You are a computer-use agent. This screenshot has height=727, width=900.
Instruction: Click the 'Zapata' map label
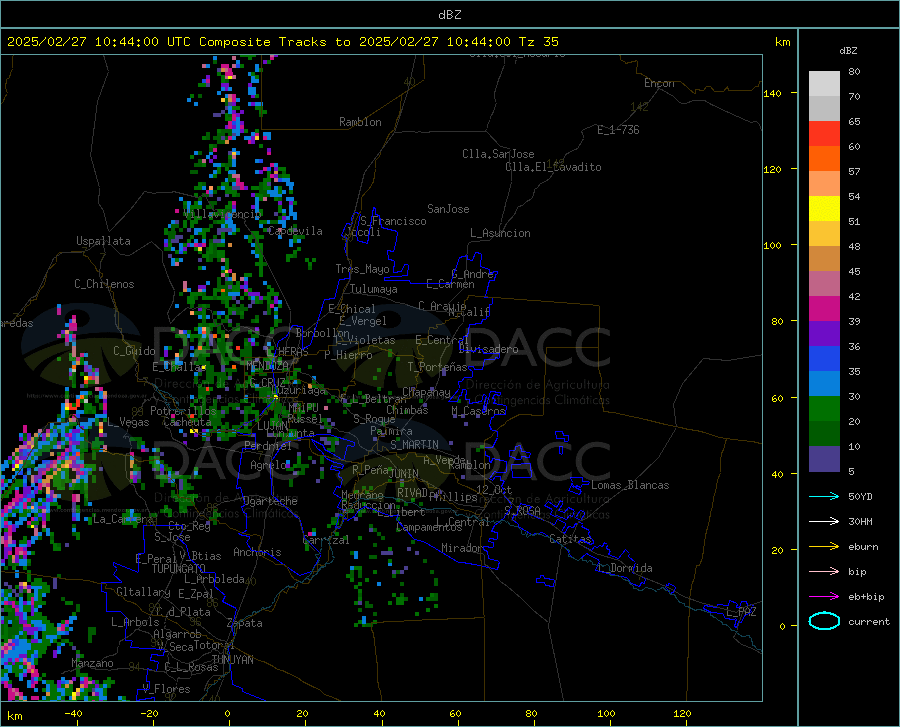[x=245, y=623]
